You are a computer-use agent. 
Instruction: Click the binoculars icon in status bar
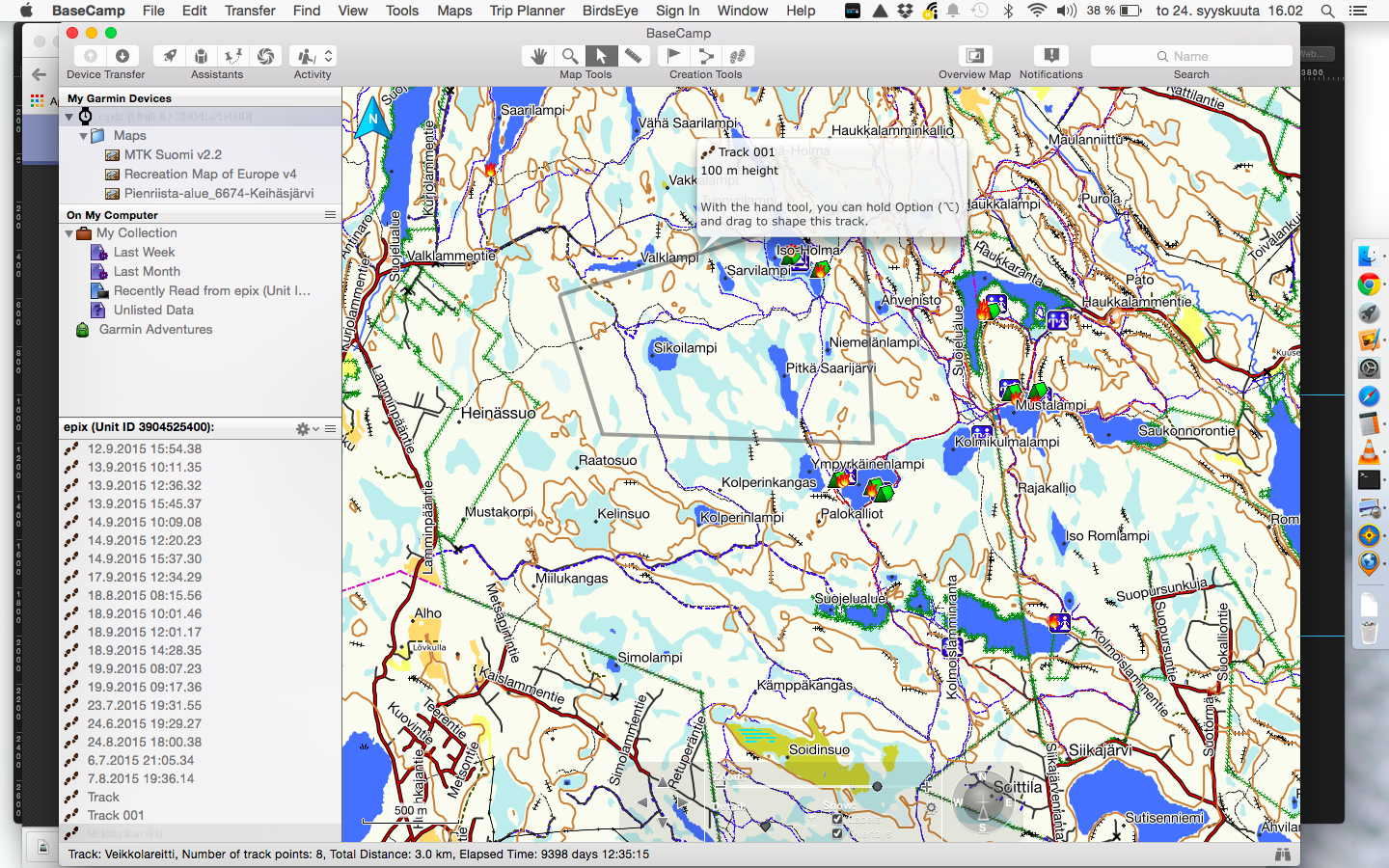coord(1282,854)
